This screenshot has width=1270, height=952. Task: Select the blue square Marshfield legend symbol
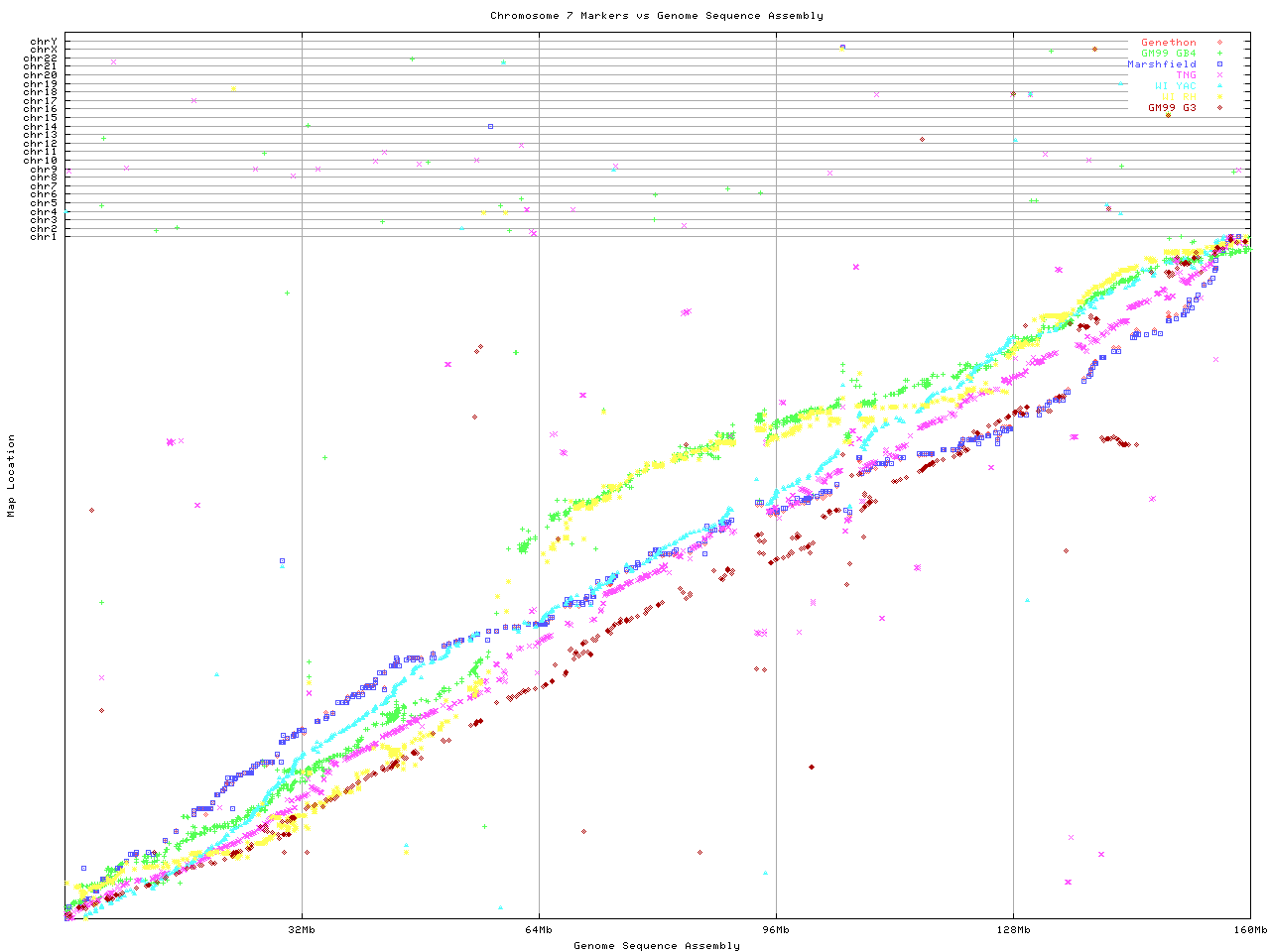pyautogui.click(x=1219, y=64)
